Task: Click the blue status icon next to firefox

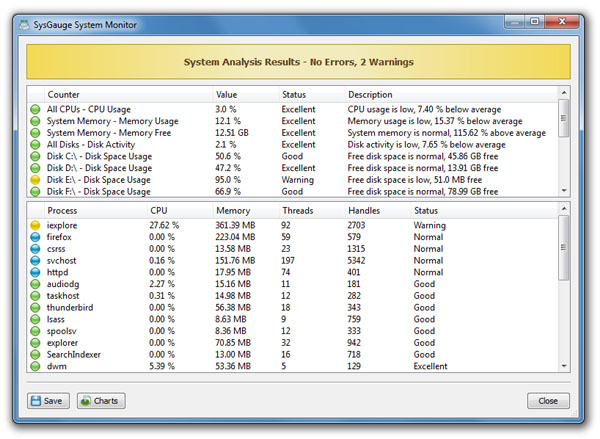Action: [35, 237]
